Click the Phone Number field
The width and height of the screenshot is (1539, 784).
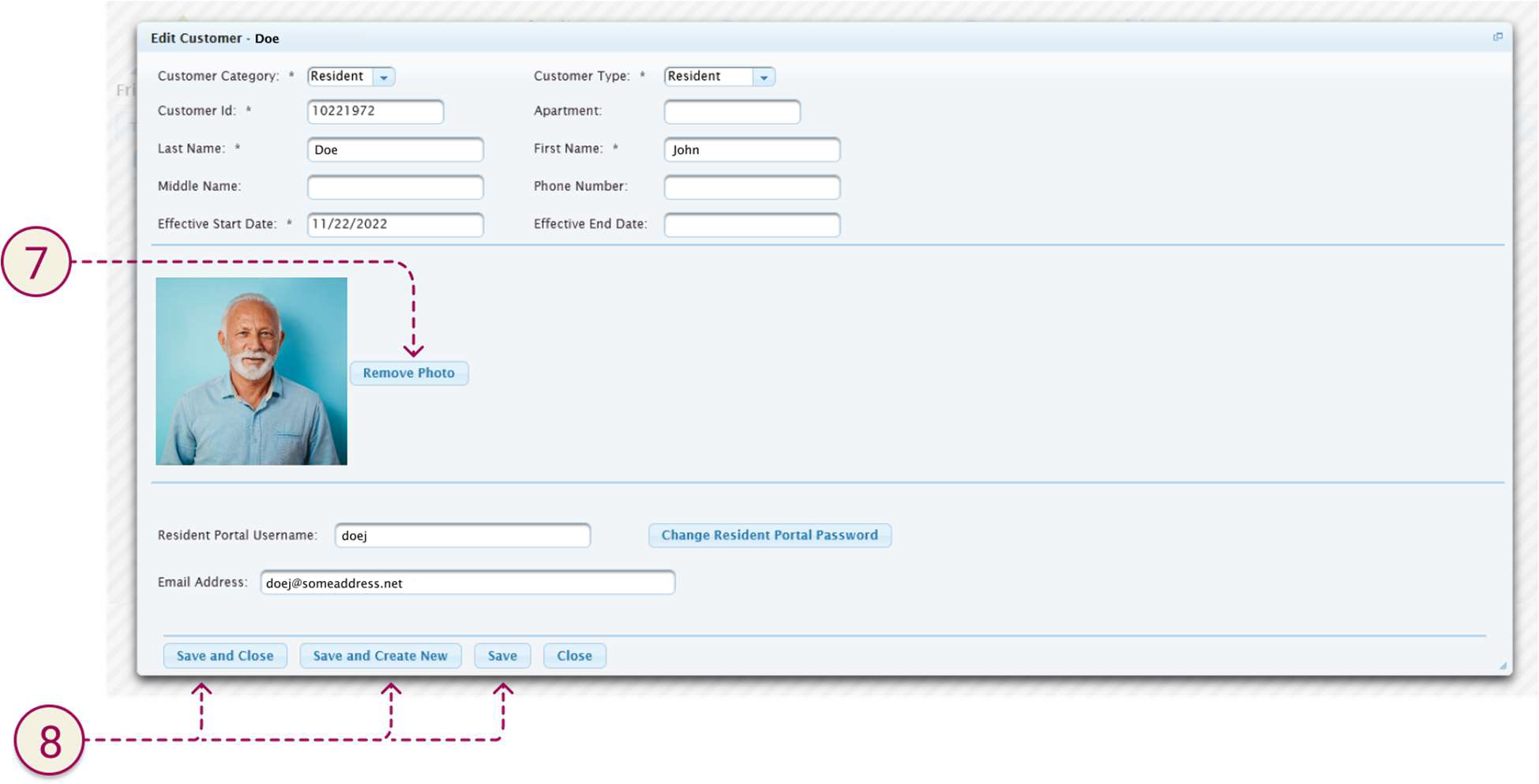pos(752,187)
